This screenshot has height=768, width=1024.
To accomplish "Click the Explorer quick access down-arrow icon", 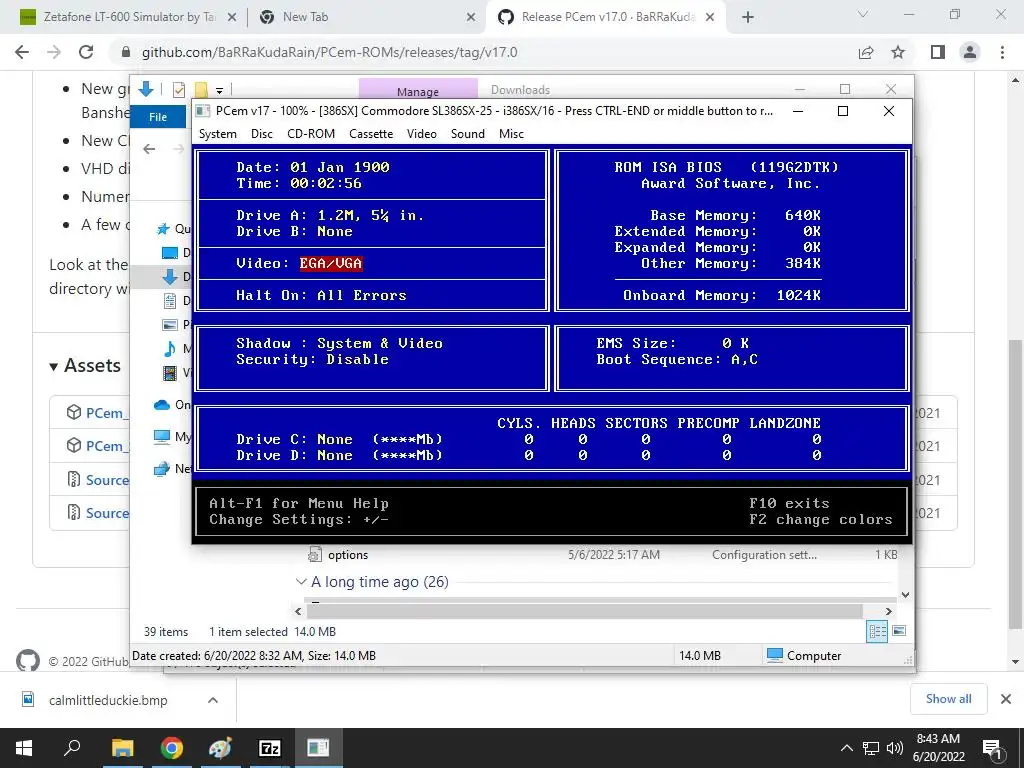I will pyautogui.click(x=146, y=89).
